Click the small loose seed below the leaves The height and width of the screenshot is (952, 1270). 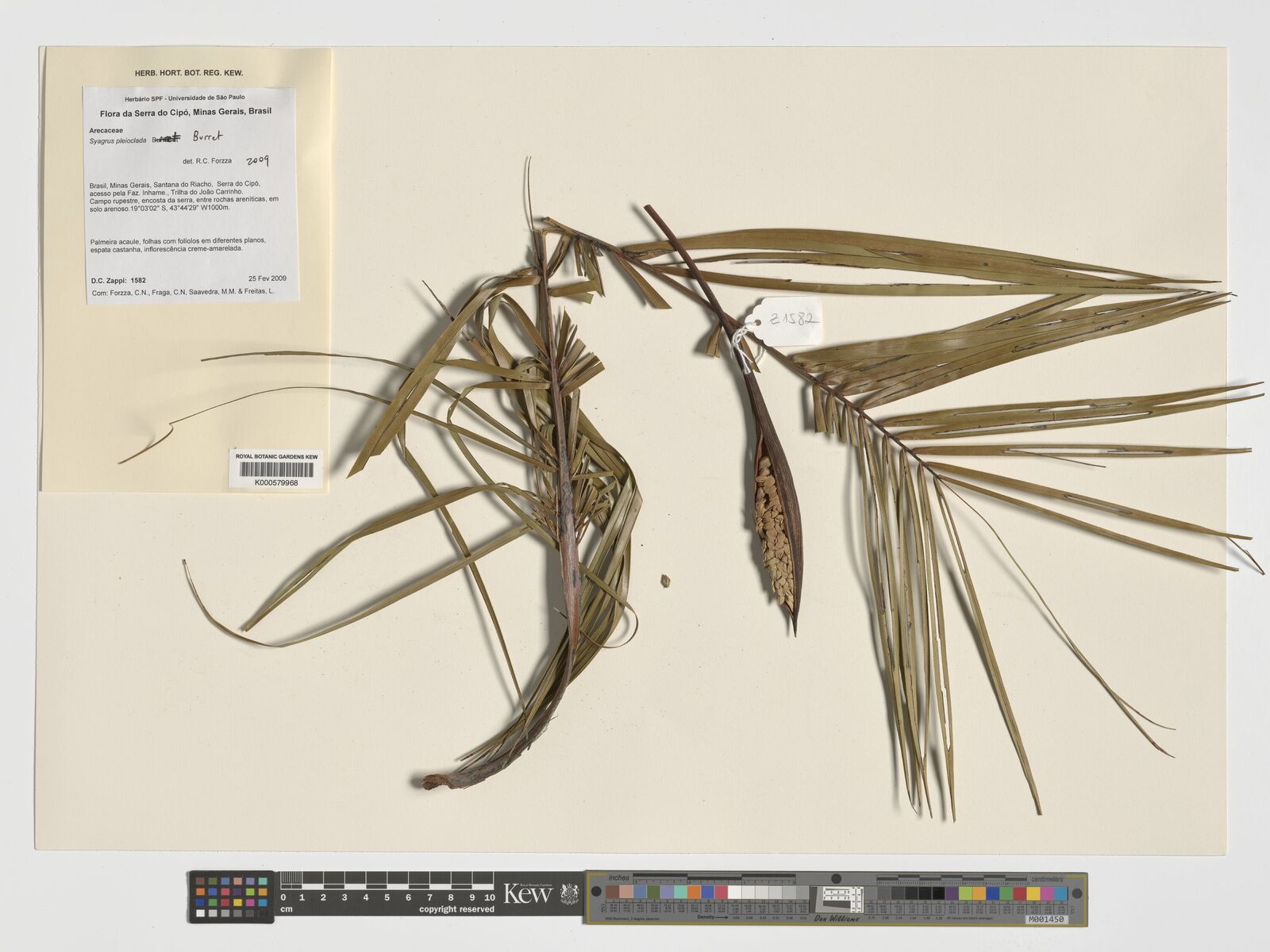coord(664,581)
